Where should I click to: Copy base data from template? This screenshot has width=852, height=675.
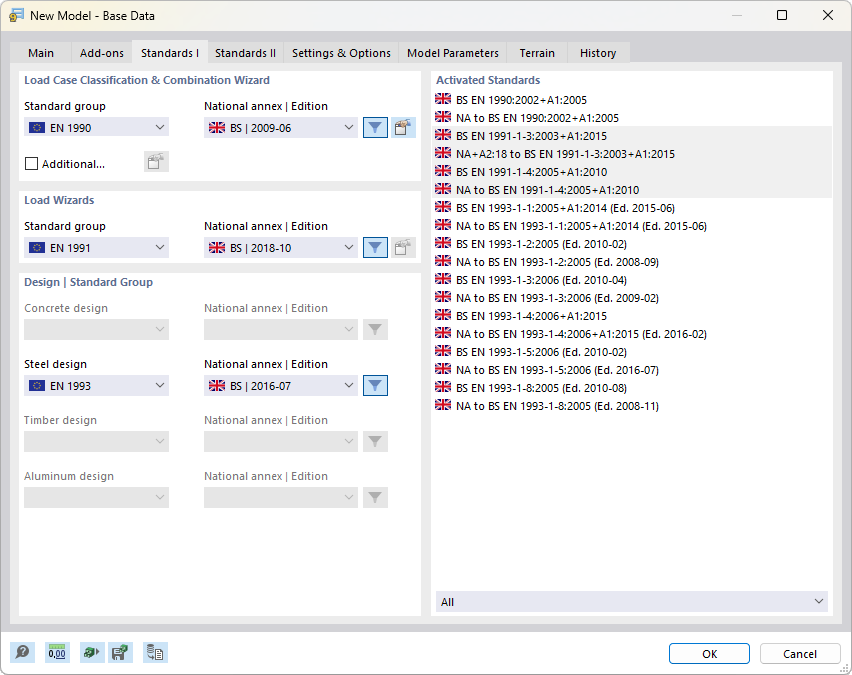(x=154, y=652)
